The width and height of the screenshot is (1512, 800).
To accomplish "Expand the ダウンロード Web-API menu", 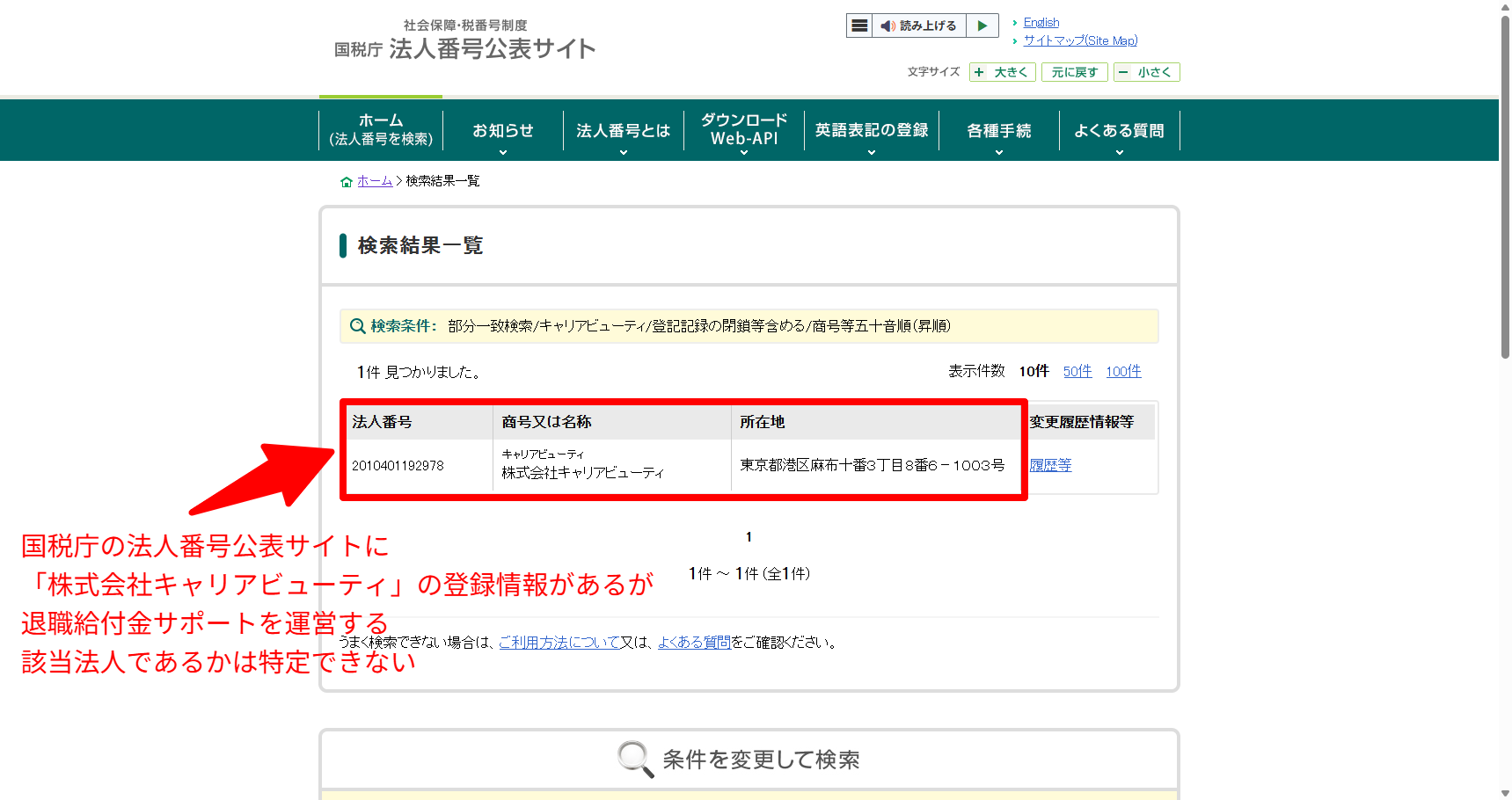I will 744,130.
